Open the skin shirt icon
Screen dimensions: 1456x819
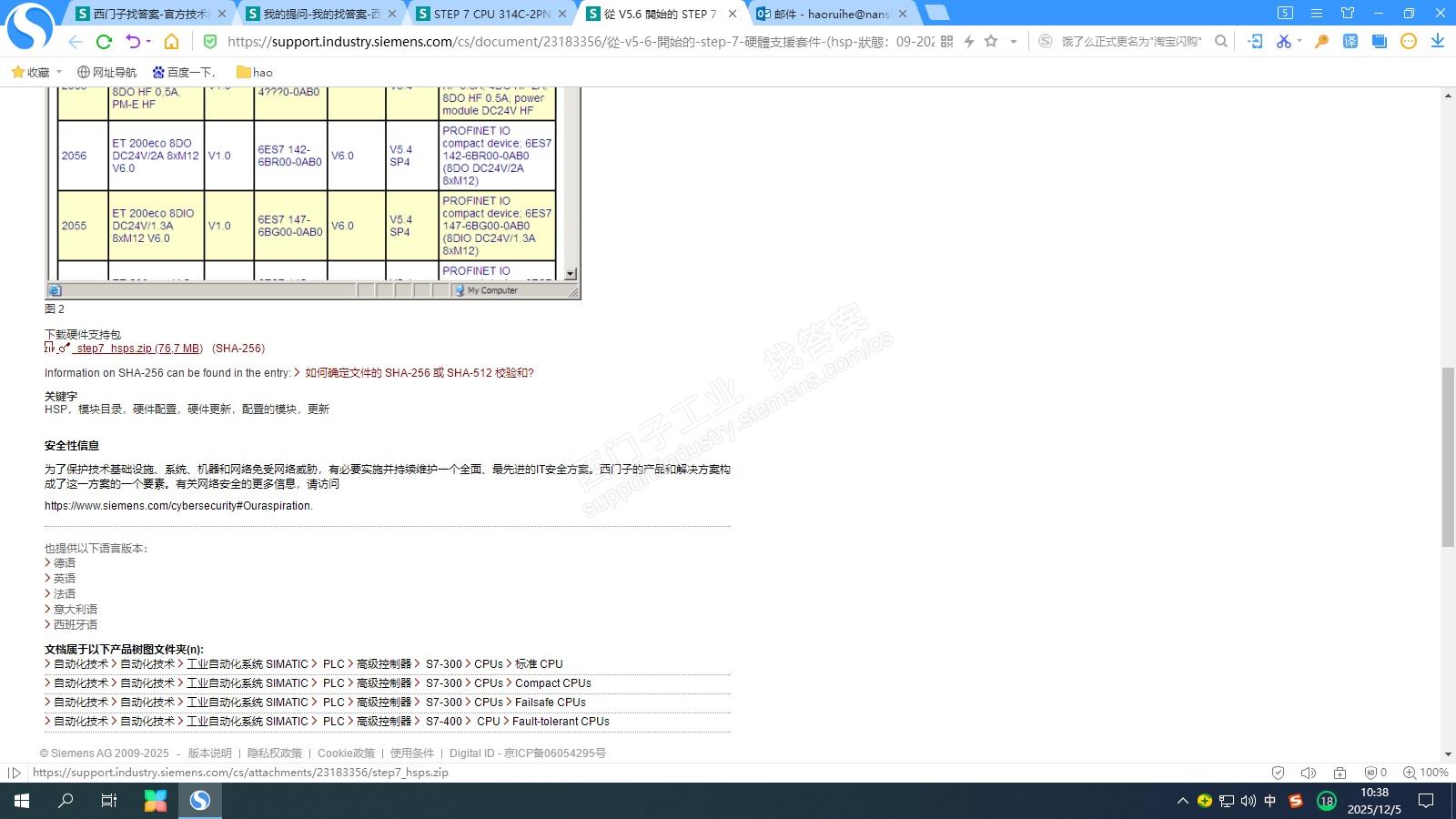tap(1348, 13)
